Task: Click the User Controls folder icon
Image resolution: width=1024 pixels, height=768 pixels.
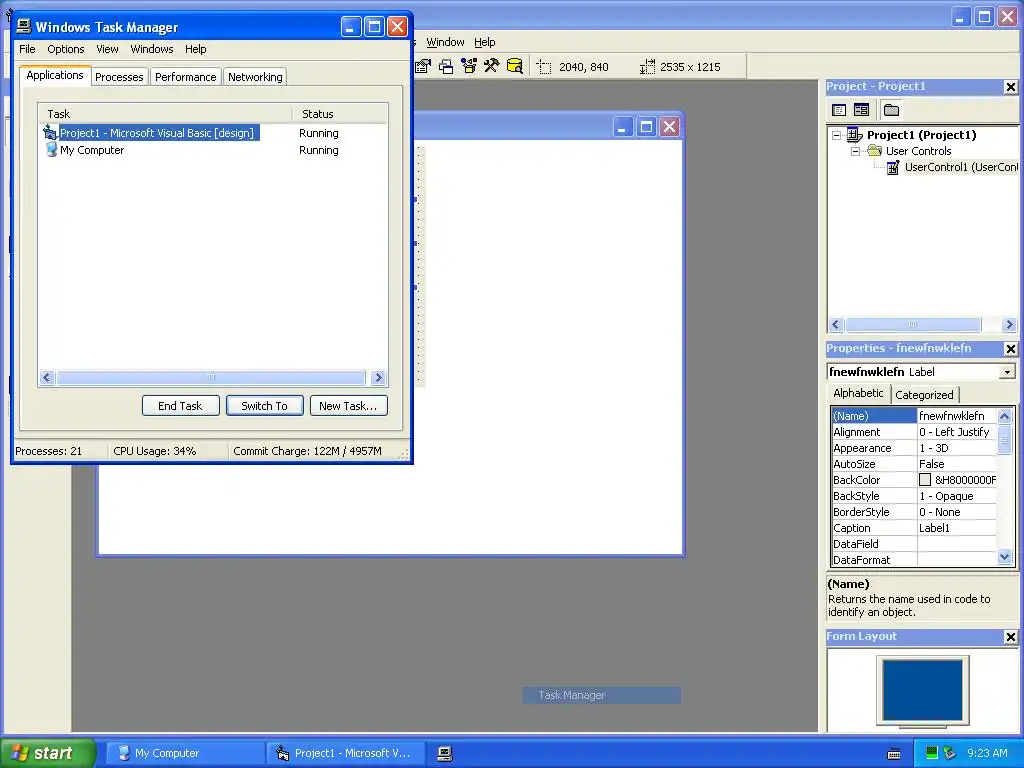Action: [x=874, y=151]
